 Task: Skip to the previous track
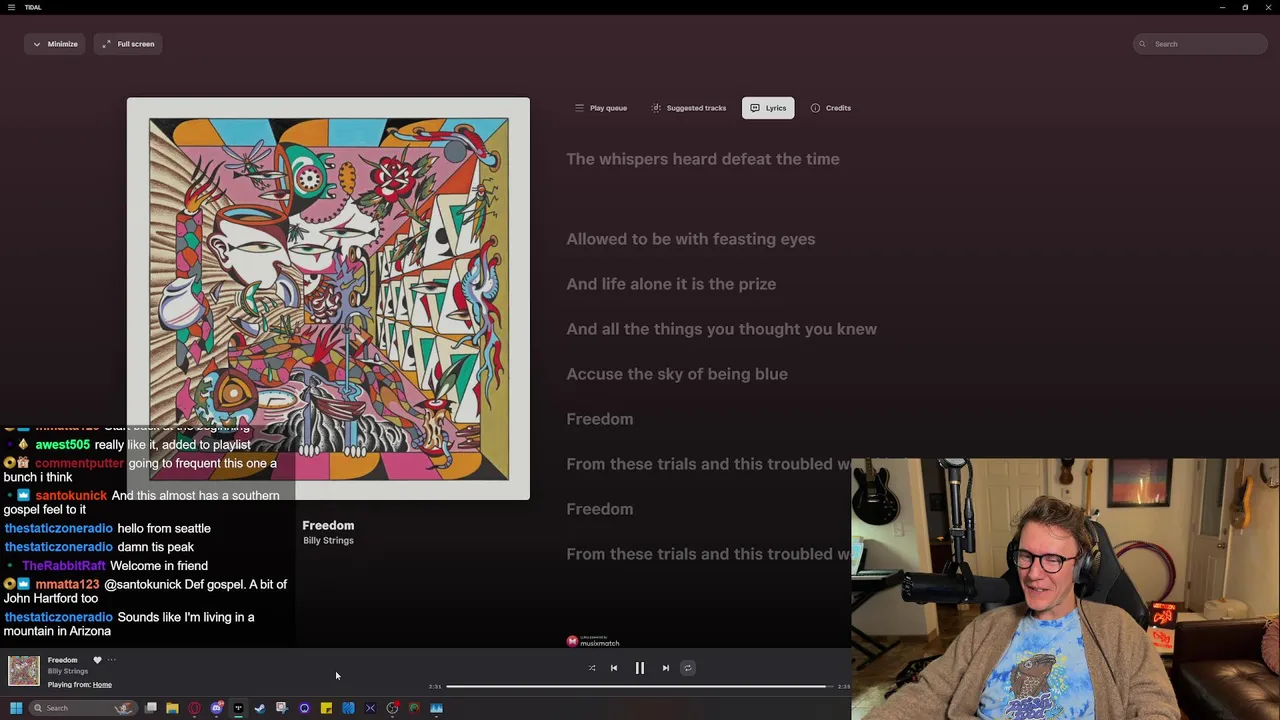(614, 668)
